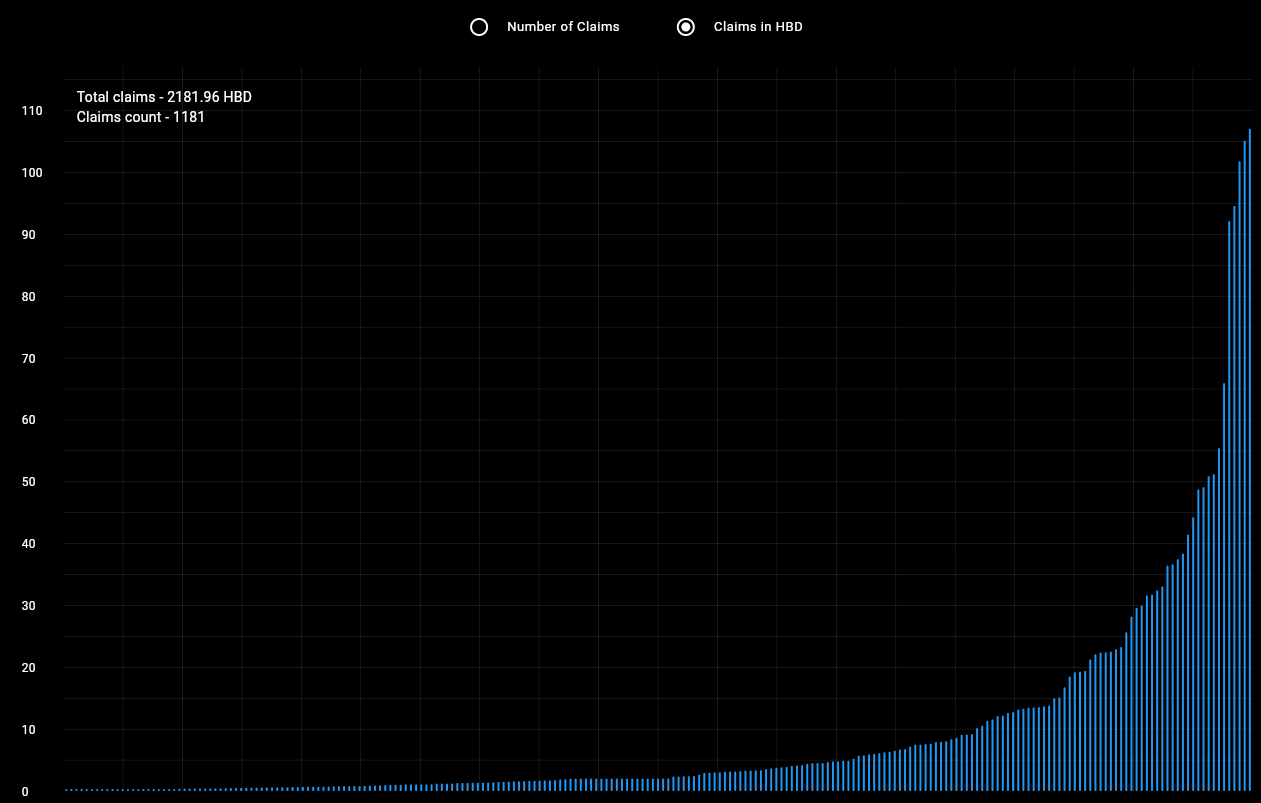Click the y-axis label 100
The height and width of the screenshot is (803, 1261).
(x=32, y=173)
